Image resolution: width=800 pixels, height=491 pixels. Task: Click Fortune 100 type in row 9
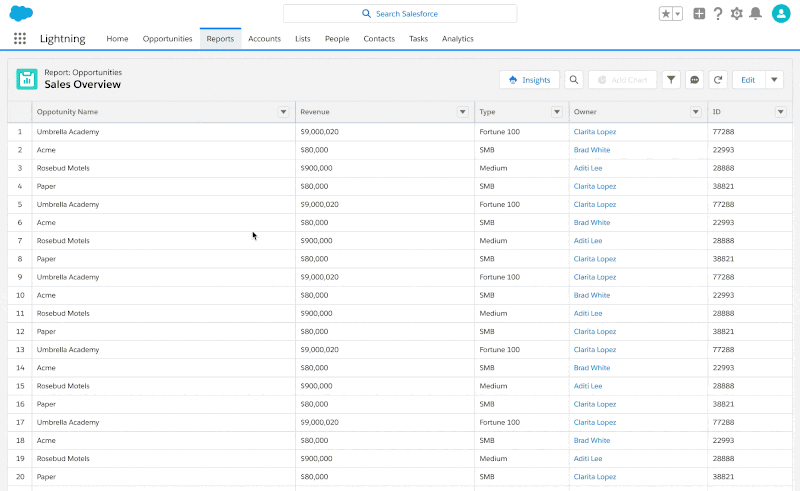coord(499,277)
